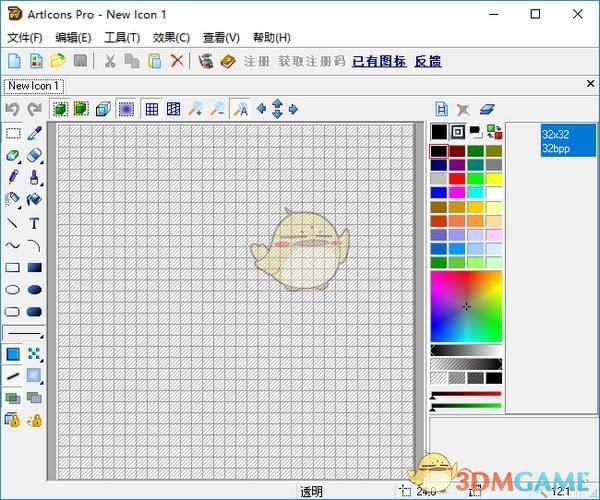Open an existing file with folder icon
This screenshot has height=500, width=600.
(x=58, y=61)
